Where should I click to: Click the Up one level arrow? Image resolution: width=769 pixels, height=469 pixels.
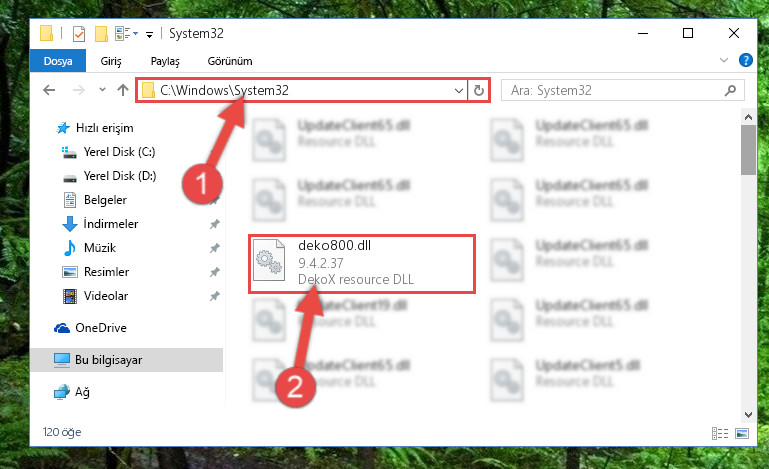(x=123, y=90)
